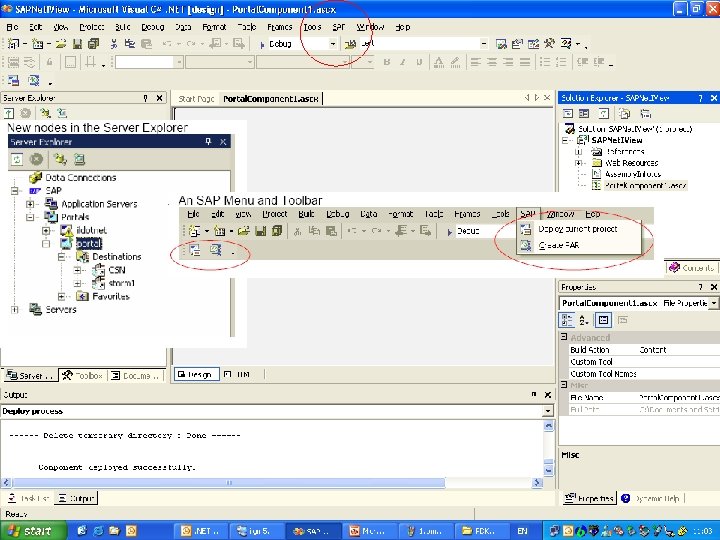
Task: Expand the Application Servers node
Action: tap(30, 204)
